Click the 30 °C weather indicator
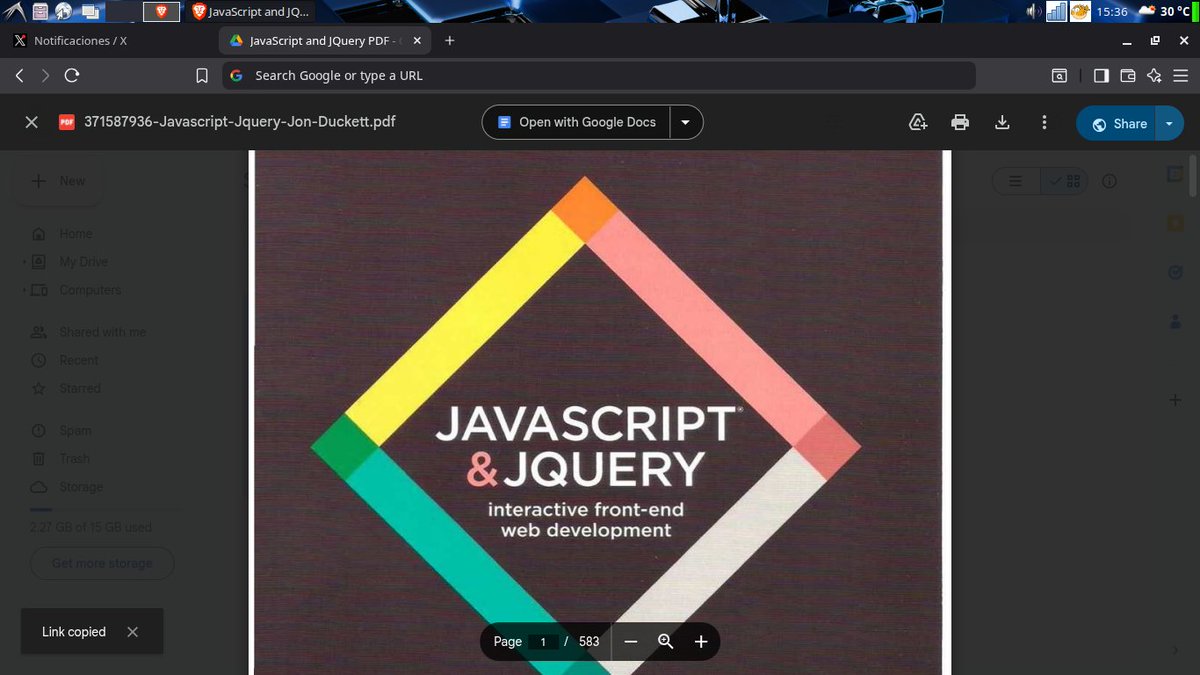This screenshot has height=675, width=1200. pos(1163,12)
